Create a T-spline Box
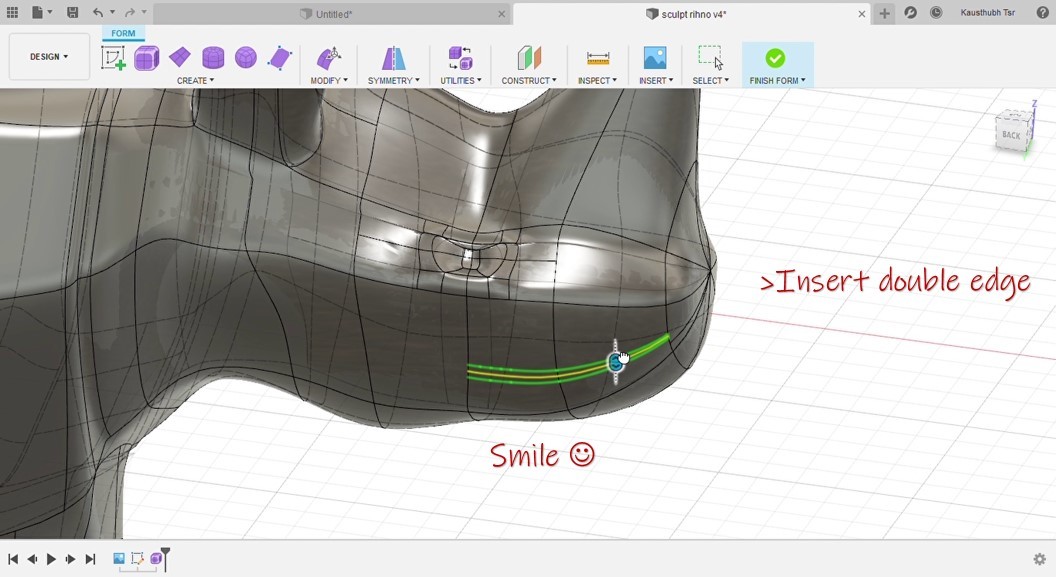The image size is (1056, 577). [146, 58]
